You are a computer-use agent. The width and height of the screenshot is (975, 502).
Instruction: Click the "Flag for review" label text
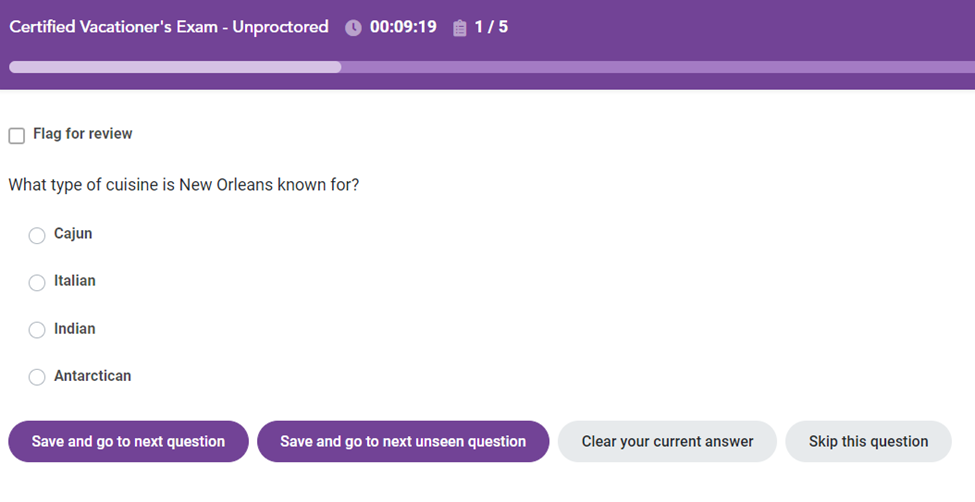83,134
